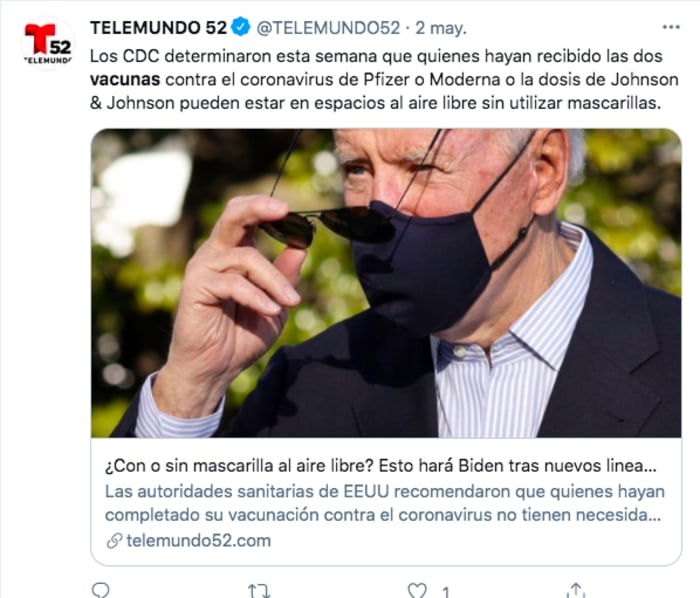The image size is (700, 598).
Task: Open the tweet's 2 may. timestamp
Action: 441,29
